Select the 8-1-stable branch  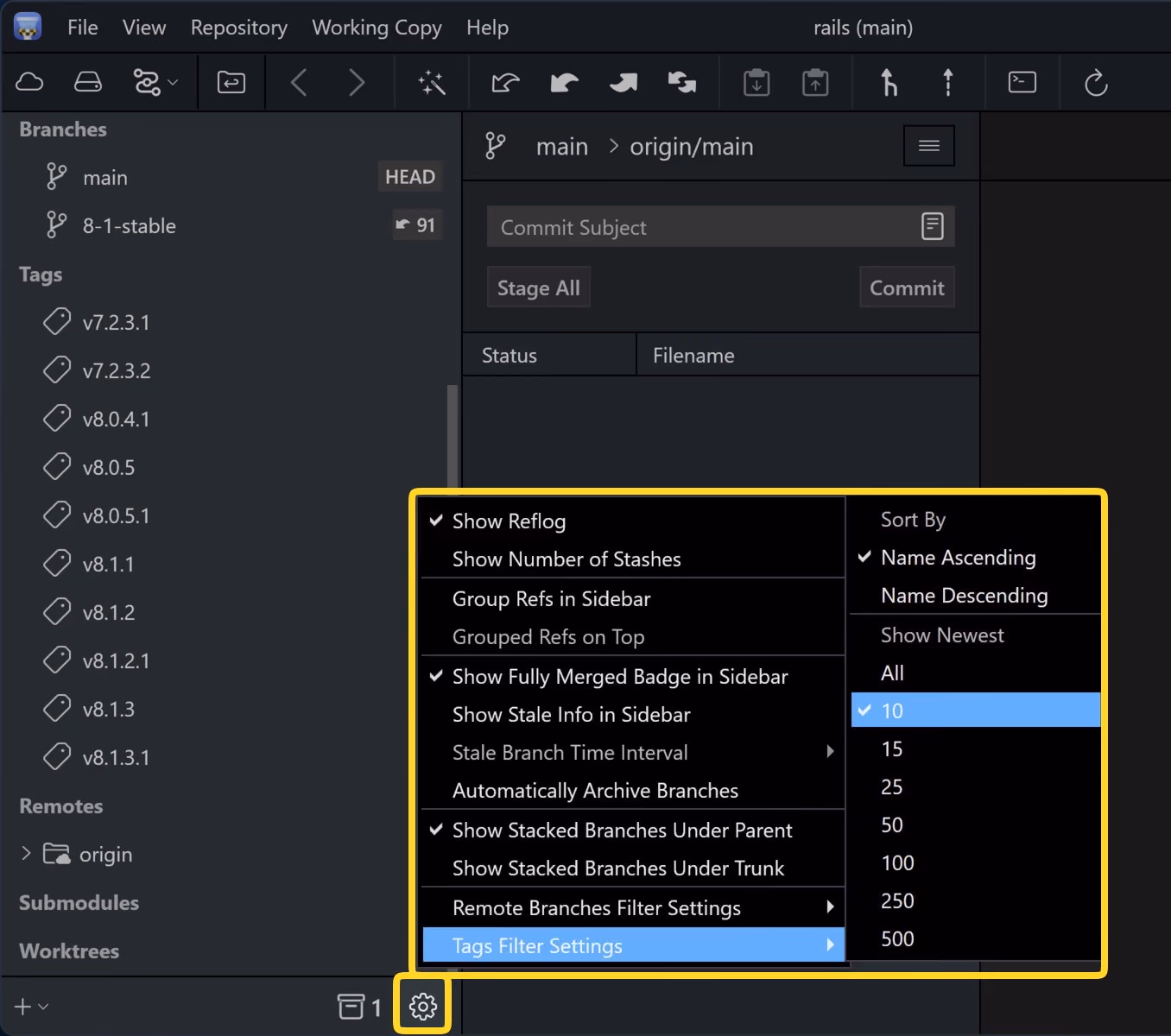click(x=231, y=226)
